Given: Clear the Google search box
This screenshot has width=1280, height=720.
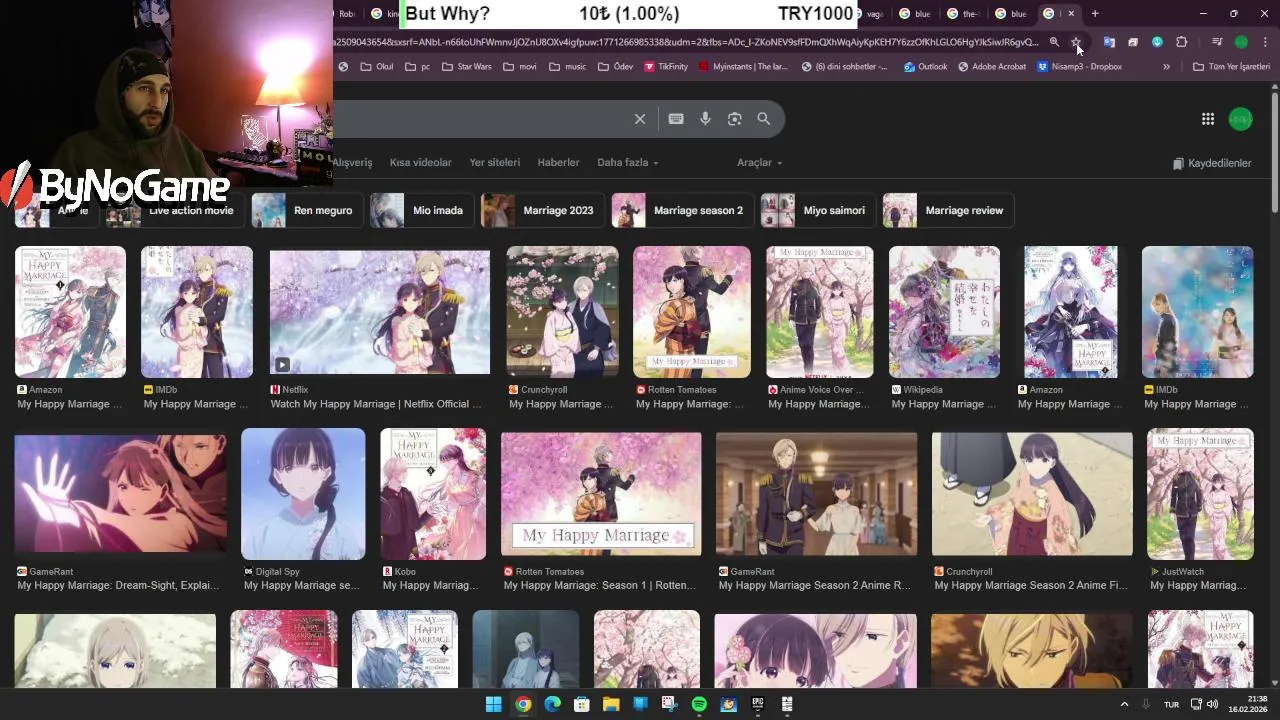Looking at the screenshot, I should click(640, 119).
